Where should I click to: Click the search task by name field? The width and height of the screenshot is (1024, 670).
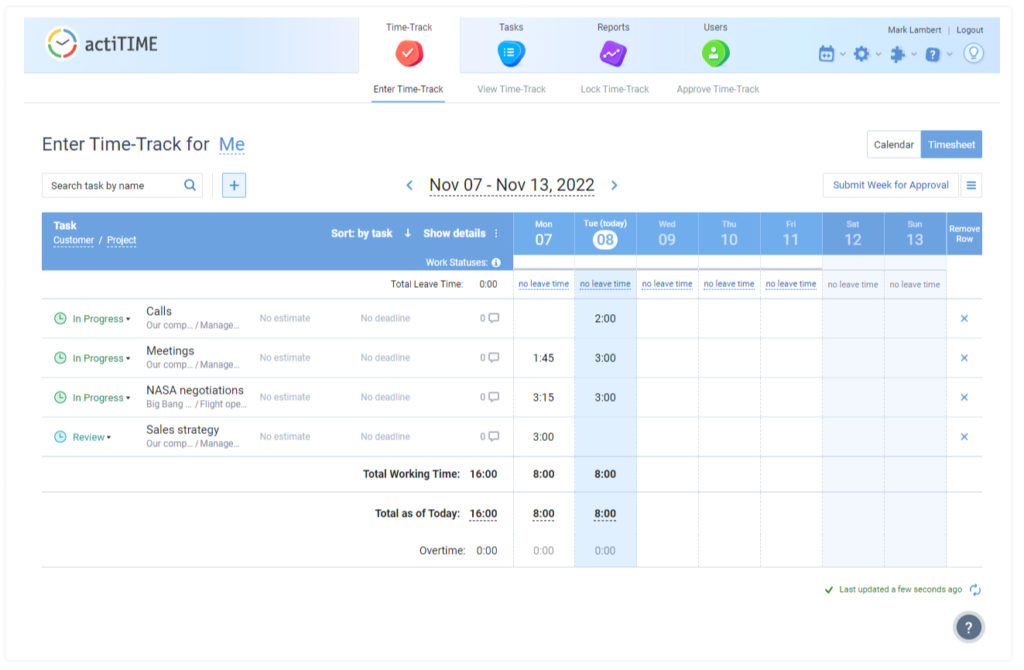coord(110,185)
